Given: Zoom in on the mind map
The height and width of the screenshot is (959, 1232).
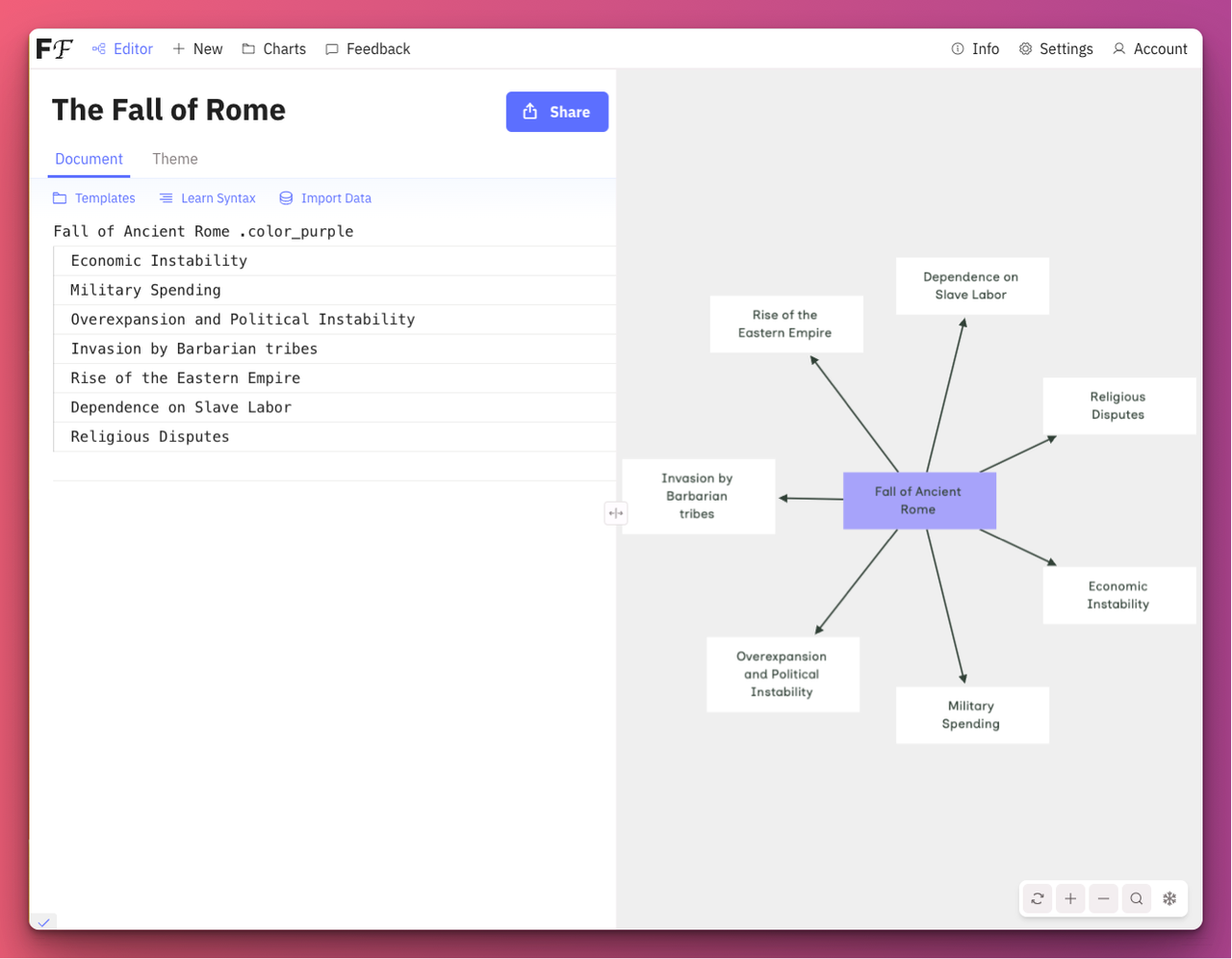Looking at the screenshot, I should pyautogui.click(x=1070, y=898).
